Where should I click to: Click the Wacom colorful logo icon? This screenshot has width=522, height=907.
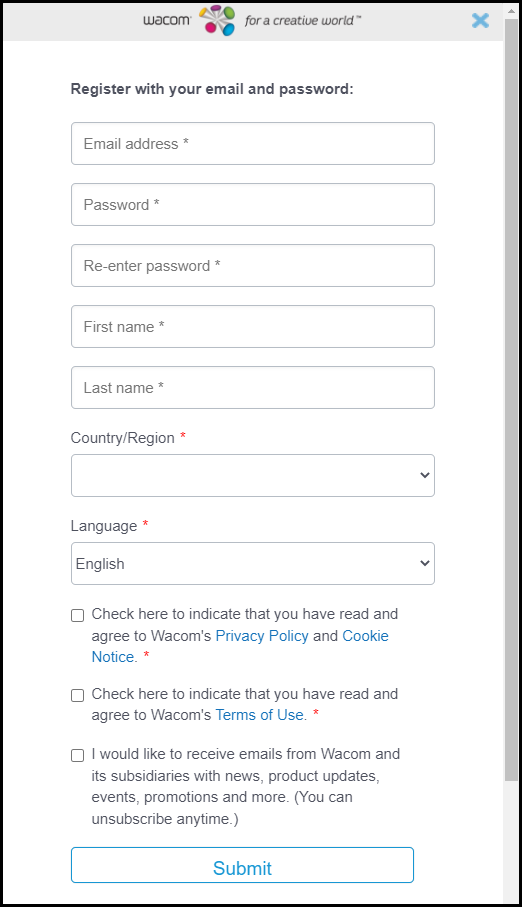pyautogui.click(x=218, y=20)
